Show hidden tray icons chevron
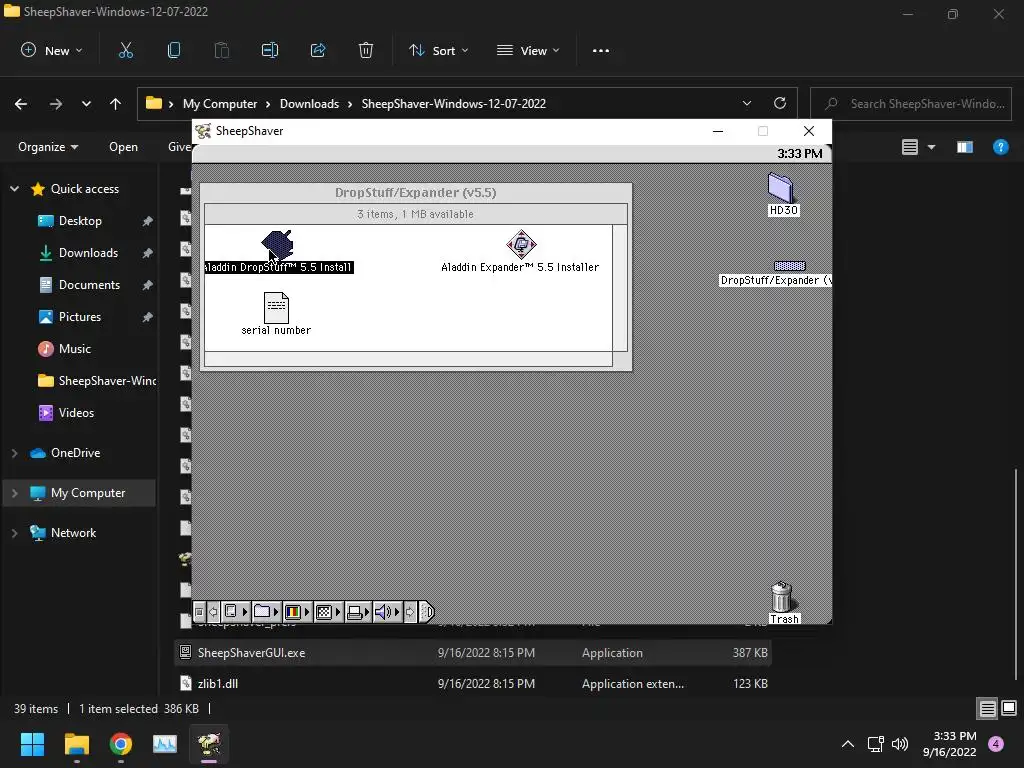Viewport: 1024px width, 768px height. [848, 744]
